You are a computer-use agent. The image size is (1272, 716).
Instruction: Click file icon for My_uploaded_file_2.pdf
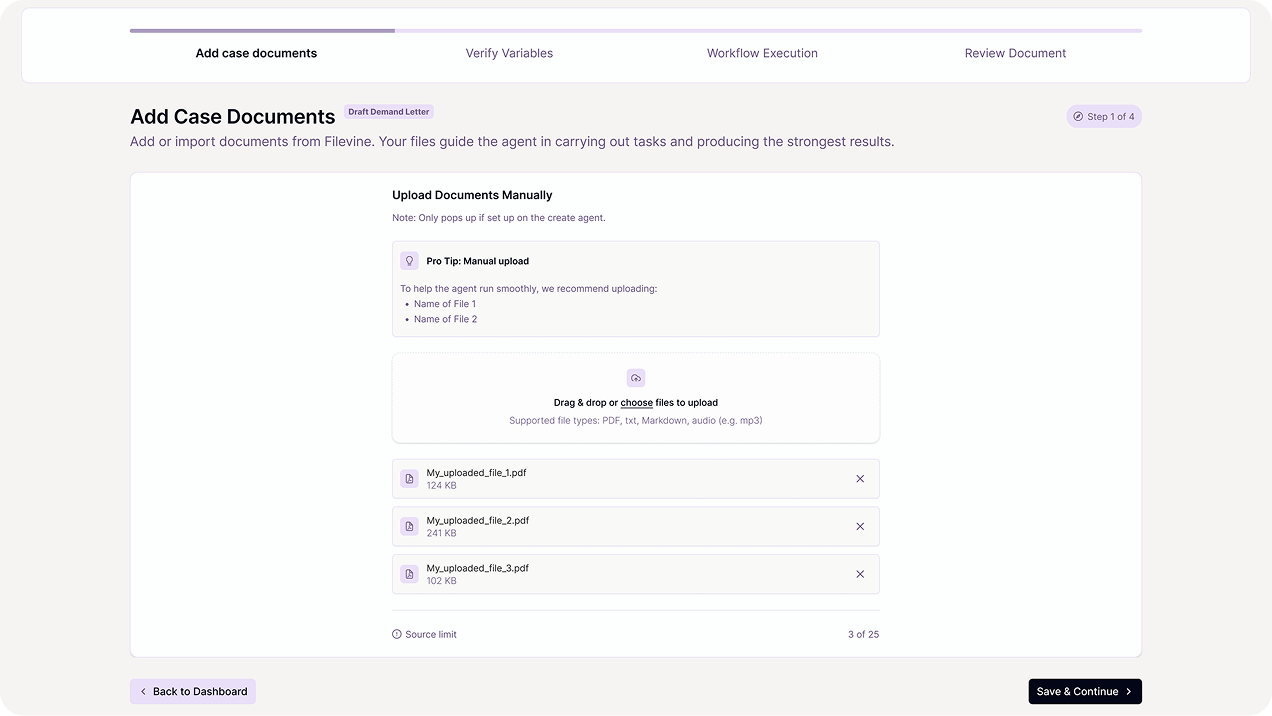pos(409,527)
